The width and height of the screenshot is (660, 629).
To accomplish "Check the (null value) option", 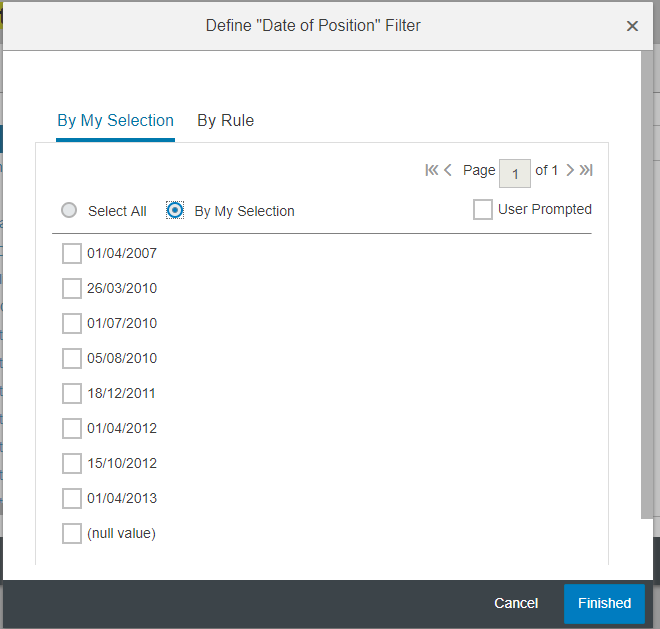I will [72, 533].
